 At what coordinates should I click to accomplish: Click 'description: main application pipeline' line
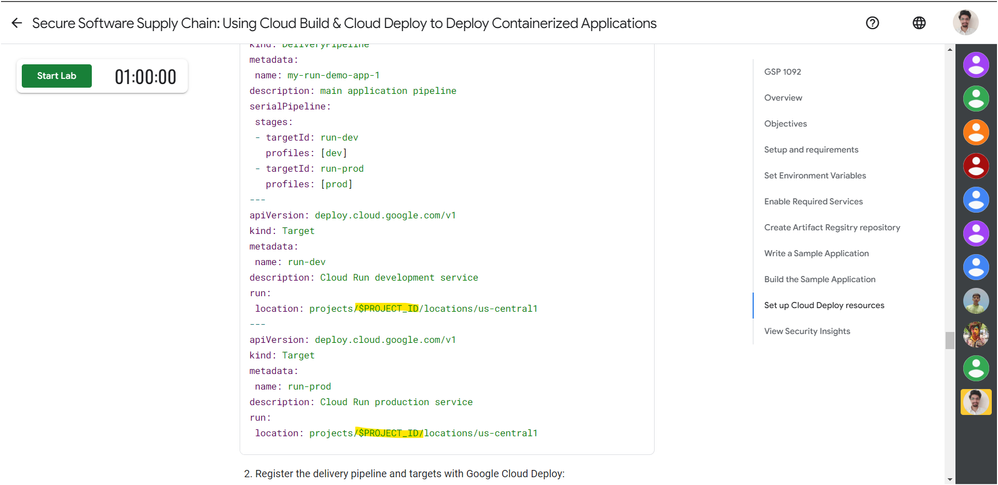[353, 91]
